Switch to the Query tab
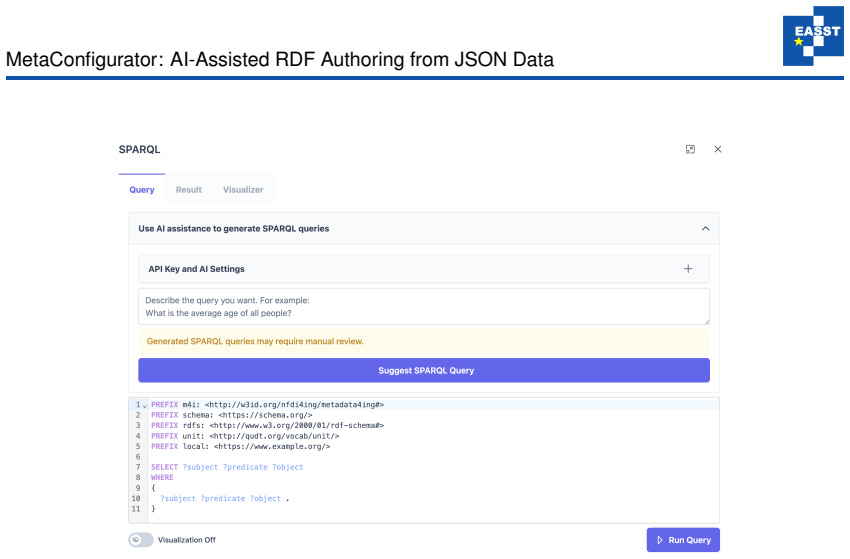This screenshot has height=559, width=850. point(141,190)
